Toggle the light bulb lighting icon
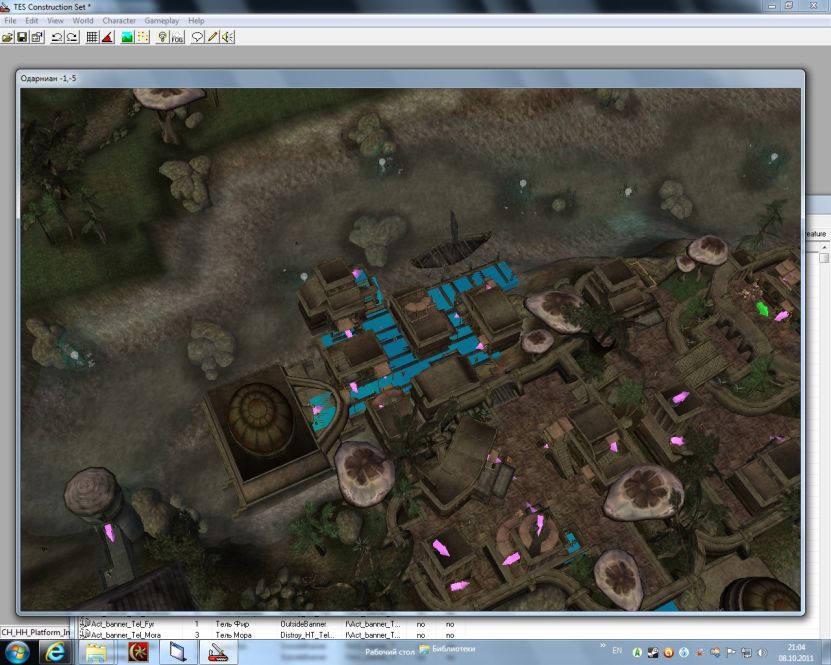Viewport: 831px width, 665px height. click(162, 37)
